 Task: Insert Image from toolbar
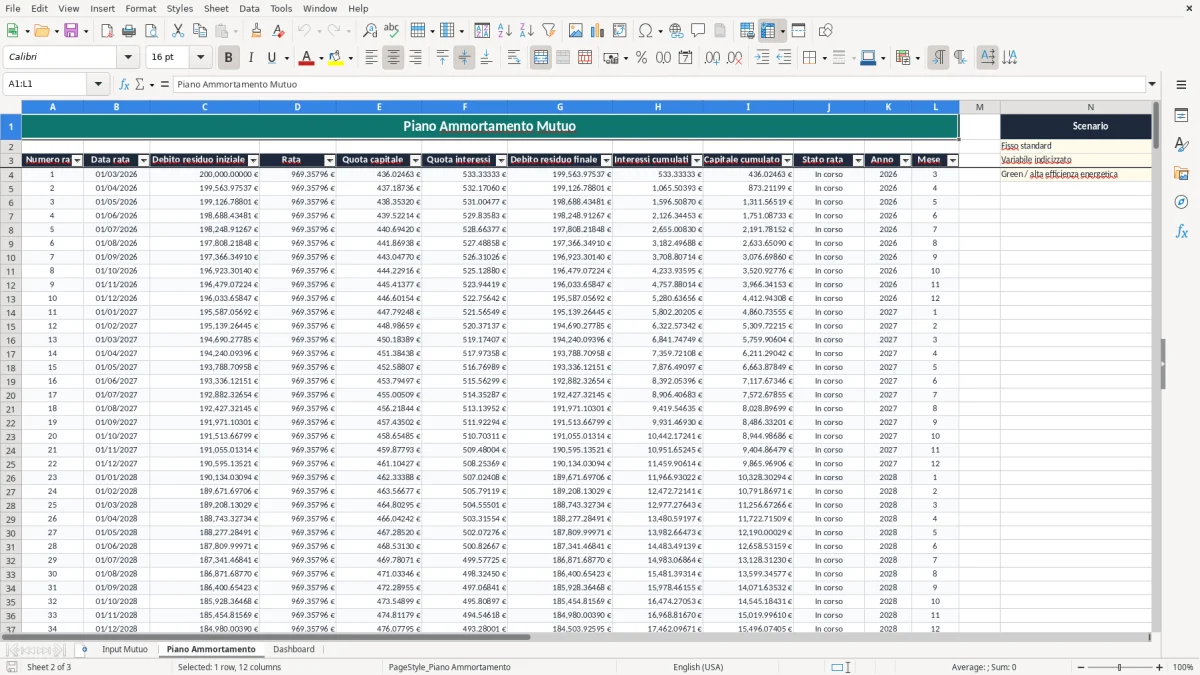tap(576, 31)
